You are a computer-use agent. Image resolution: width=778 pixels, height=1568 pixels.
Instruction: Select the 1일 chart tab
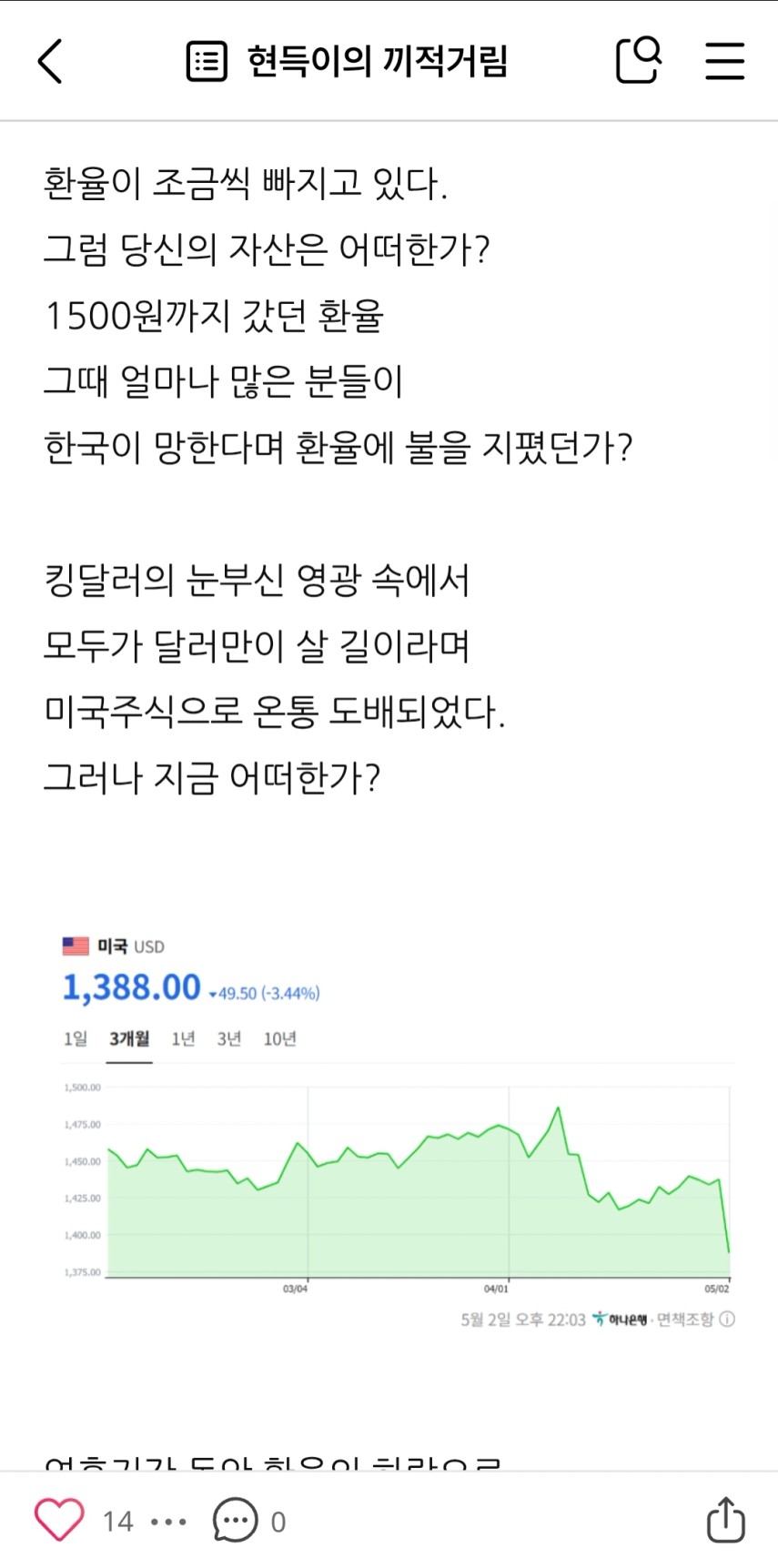pyautogui.click(x=76, y=1038)
